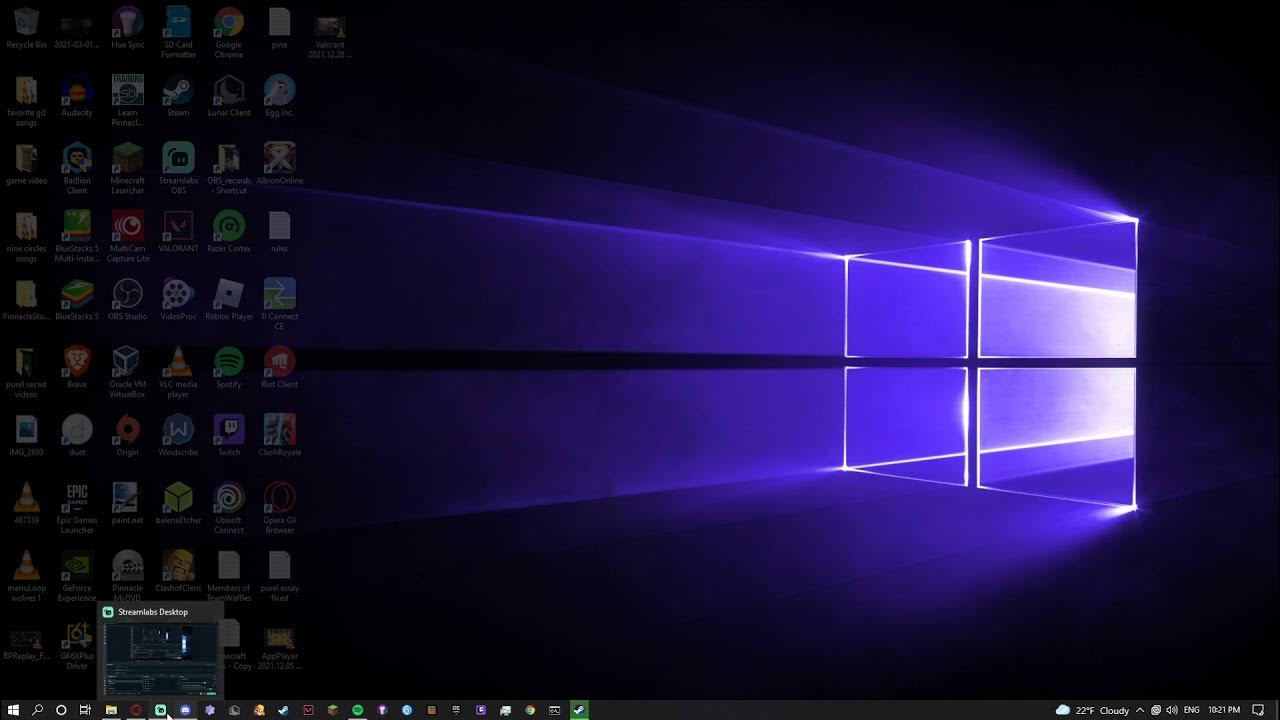Launch balenaEtcher shortcut
Viewport: 1280px width, 720px height.
click(x=178, y=505)
